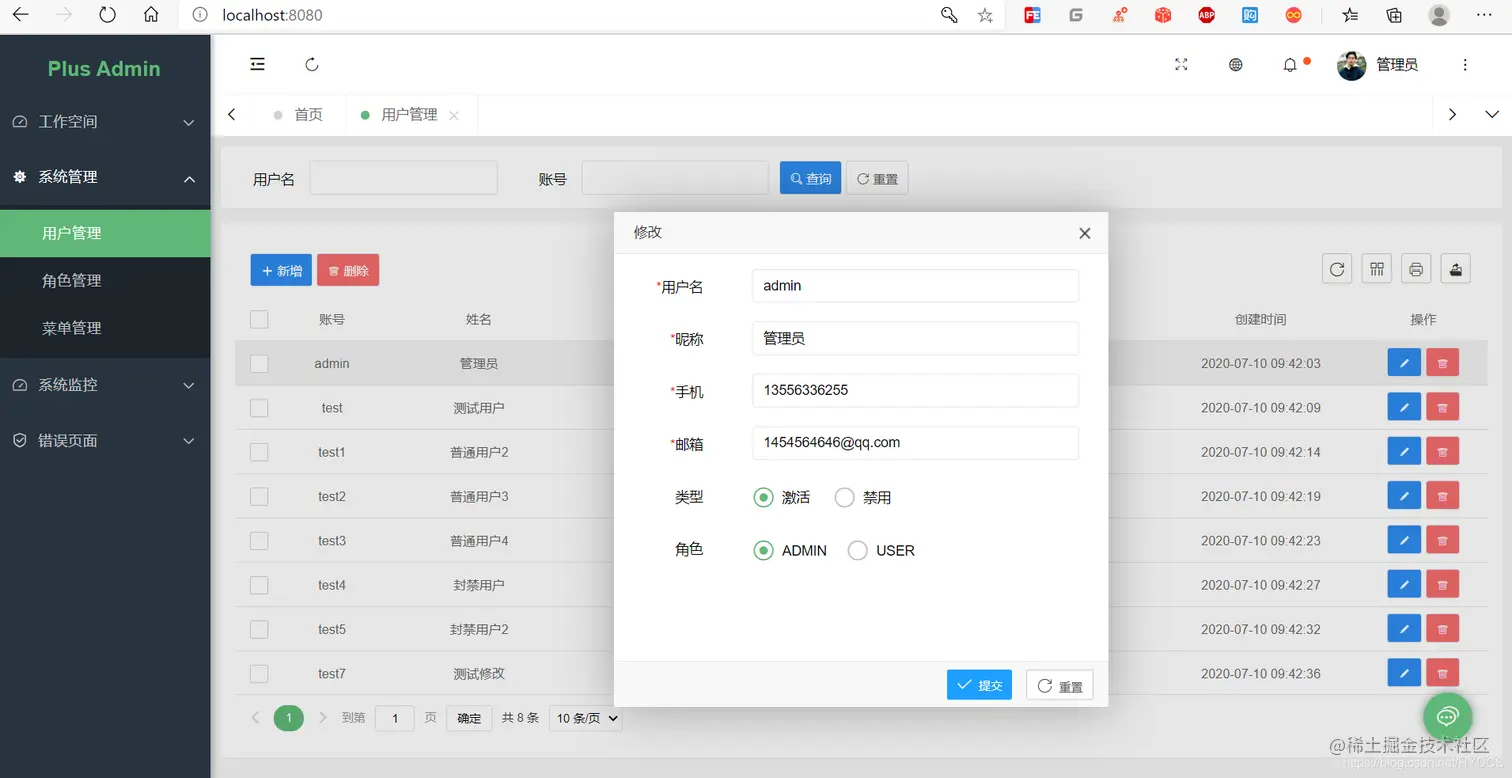Open the language globe icon
Screen dimensions: 1512x778
(x=1235, y=64)
